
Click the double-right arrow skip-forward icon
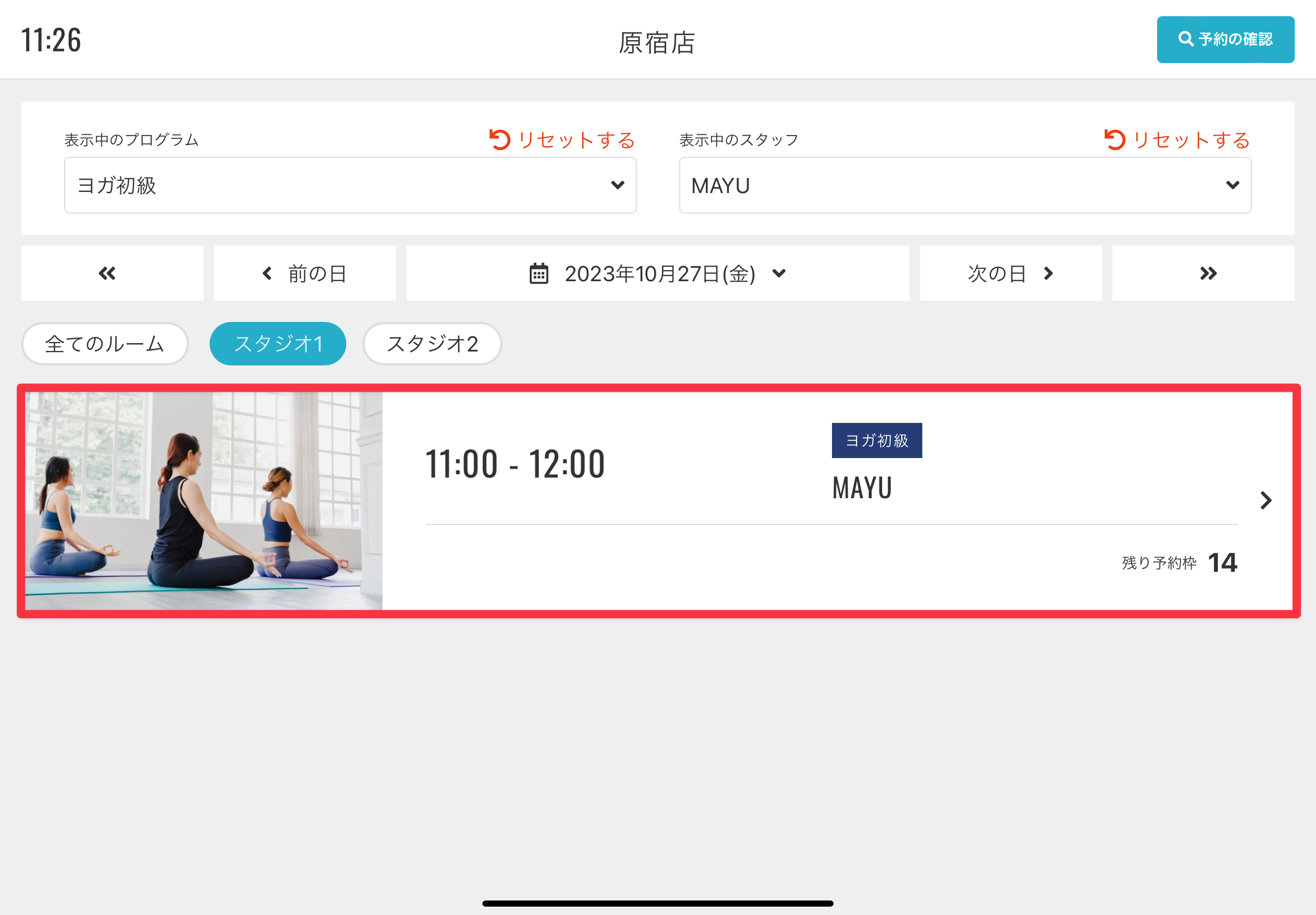[1208, 273]
